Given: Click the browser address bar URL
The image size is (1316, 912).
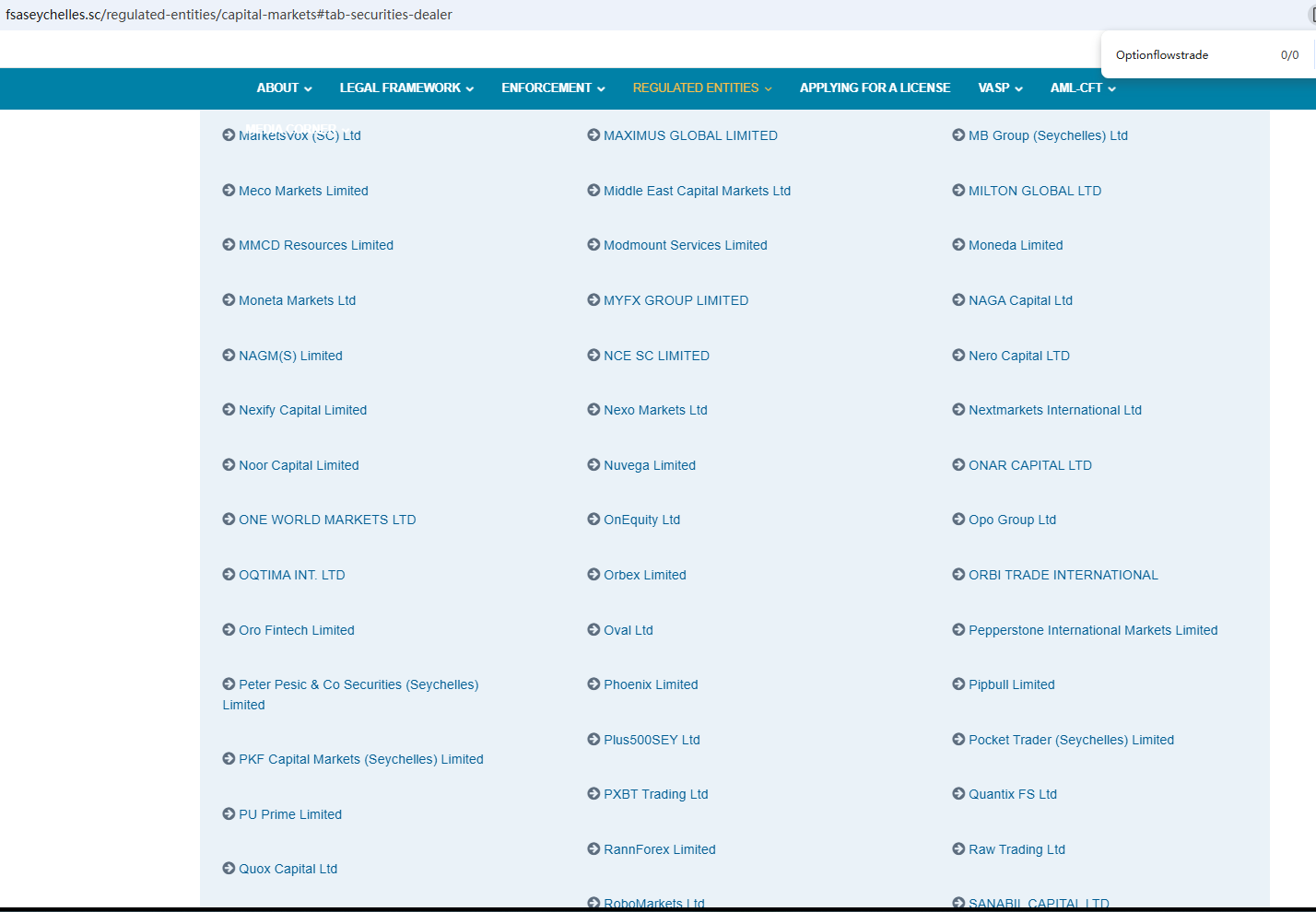Looking at the screenshot, I should [229, 15].
